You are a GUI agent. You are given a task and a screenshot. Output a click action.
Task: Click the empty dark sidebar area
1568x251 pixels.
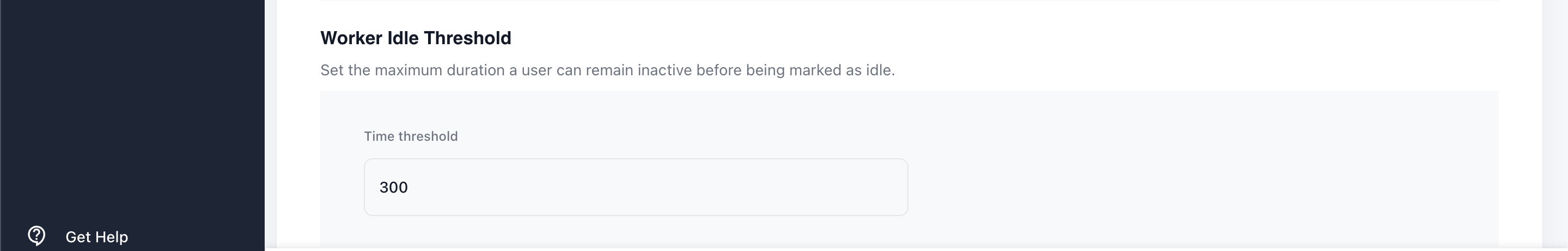[131, 110]
